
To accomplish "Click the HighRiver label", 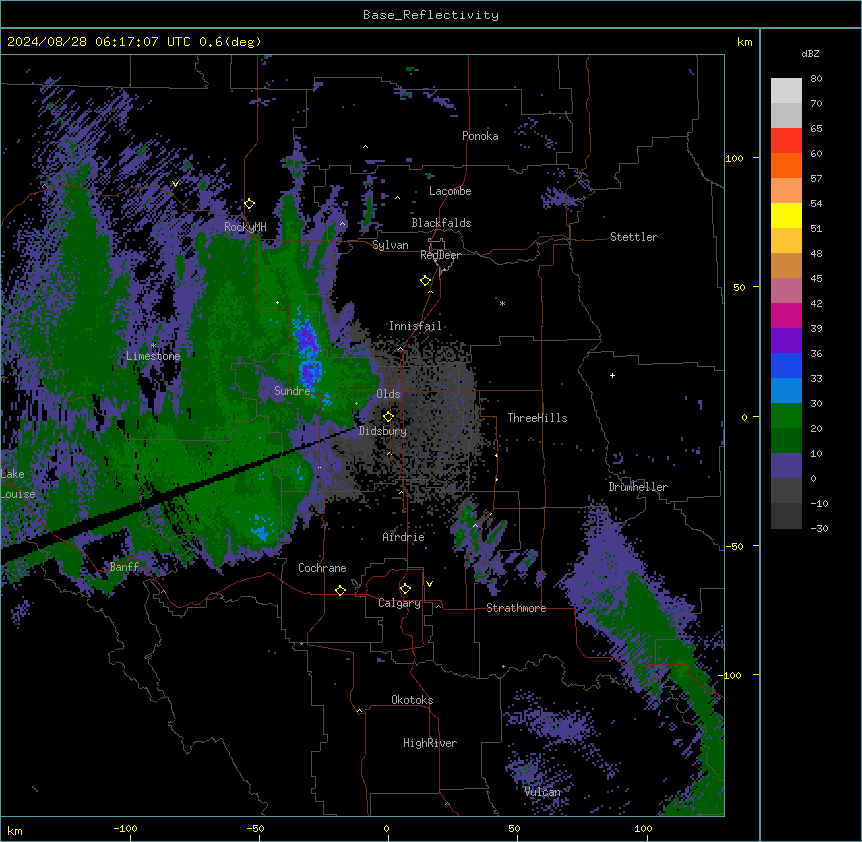I will coord(430,743).
